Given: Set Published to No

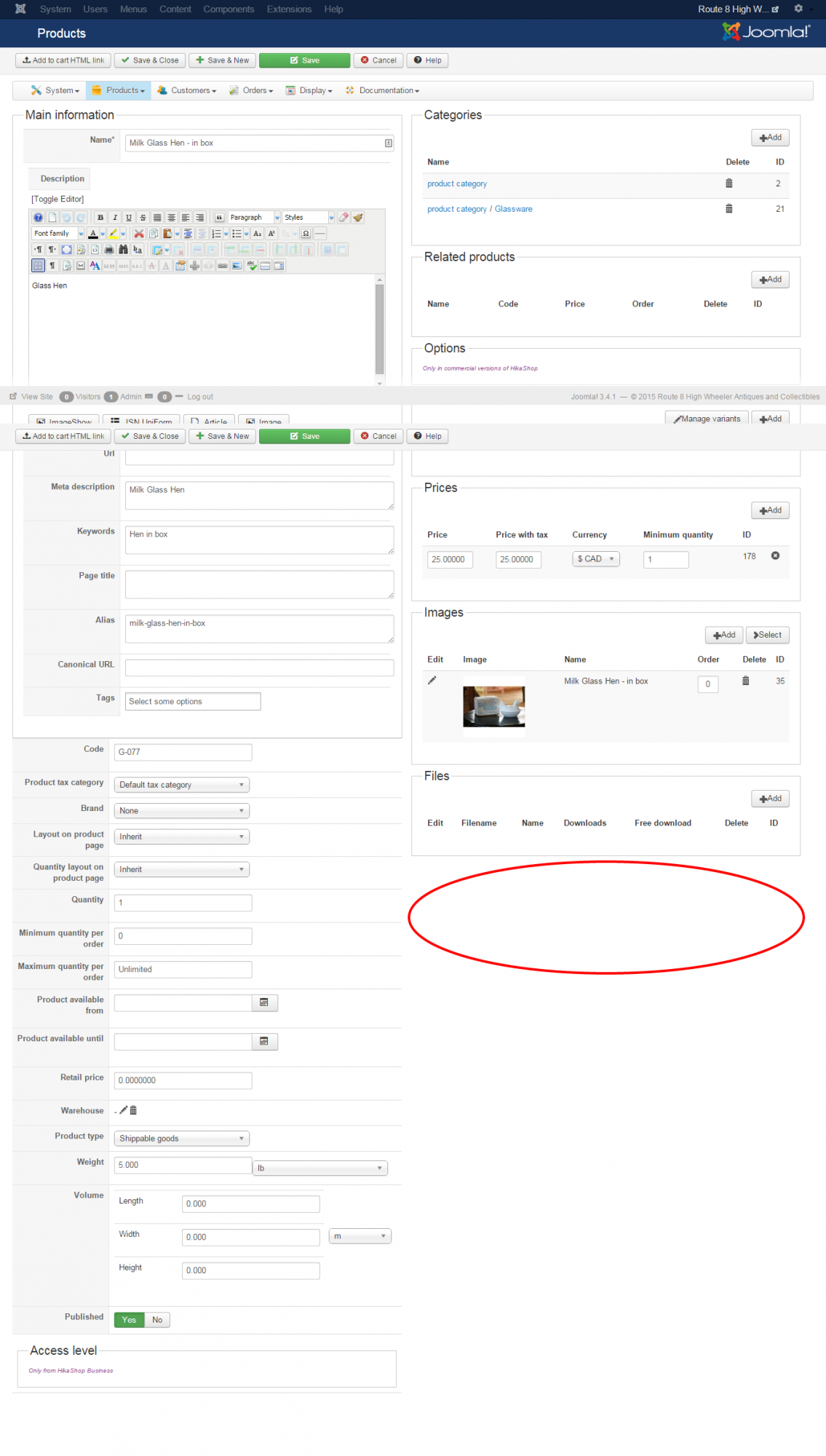Looking at the screenshot, I should pyautogui.click(x=157, y=1320).
